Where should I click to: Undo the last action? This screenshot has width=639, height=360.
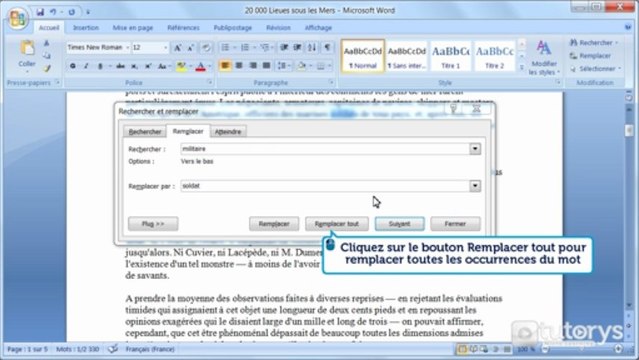click(x=53, y=12)
